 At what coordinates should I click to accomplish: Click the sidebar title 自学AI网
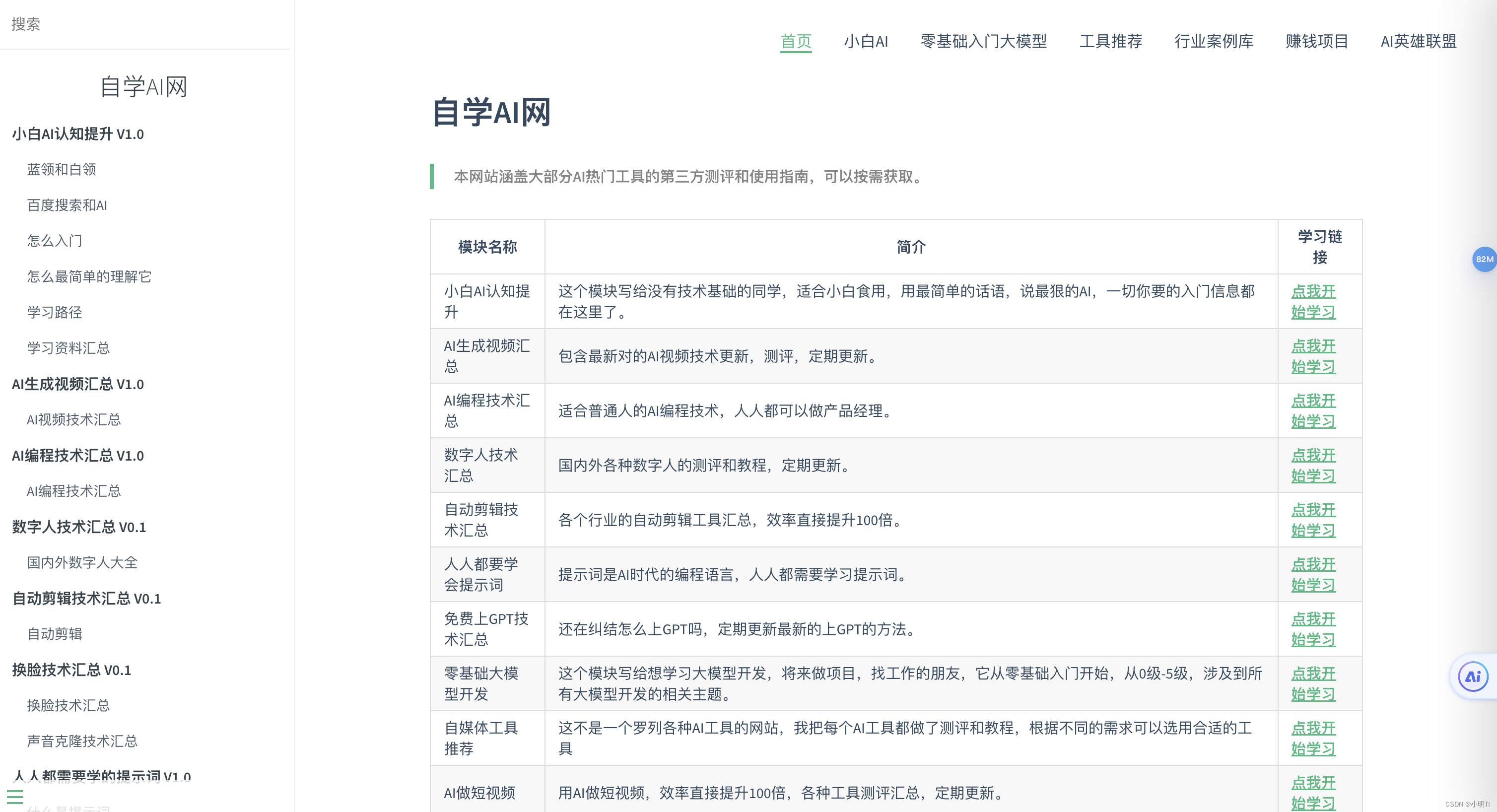coord(143,86)
